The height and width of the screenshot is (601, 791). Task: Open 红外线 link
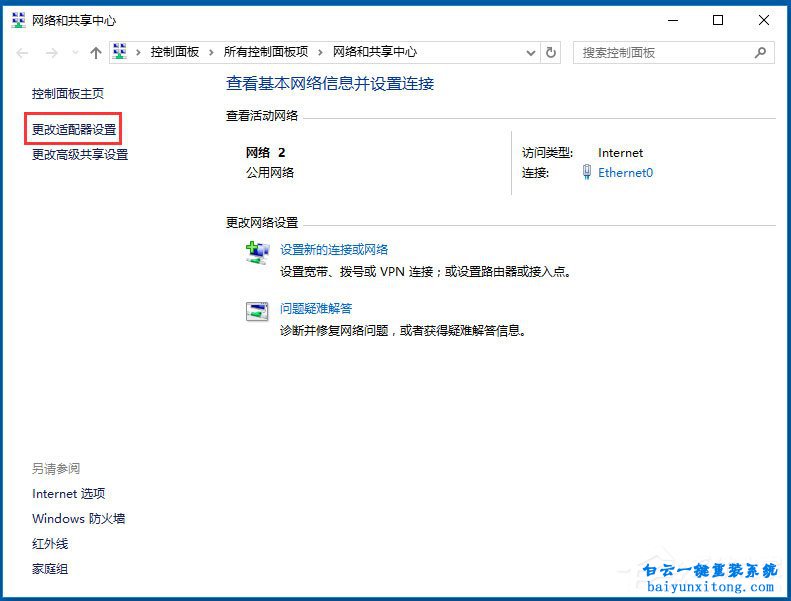pos(50,544)
